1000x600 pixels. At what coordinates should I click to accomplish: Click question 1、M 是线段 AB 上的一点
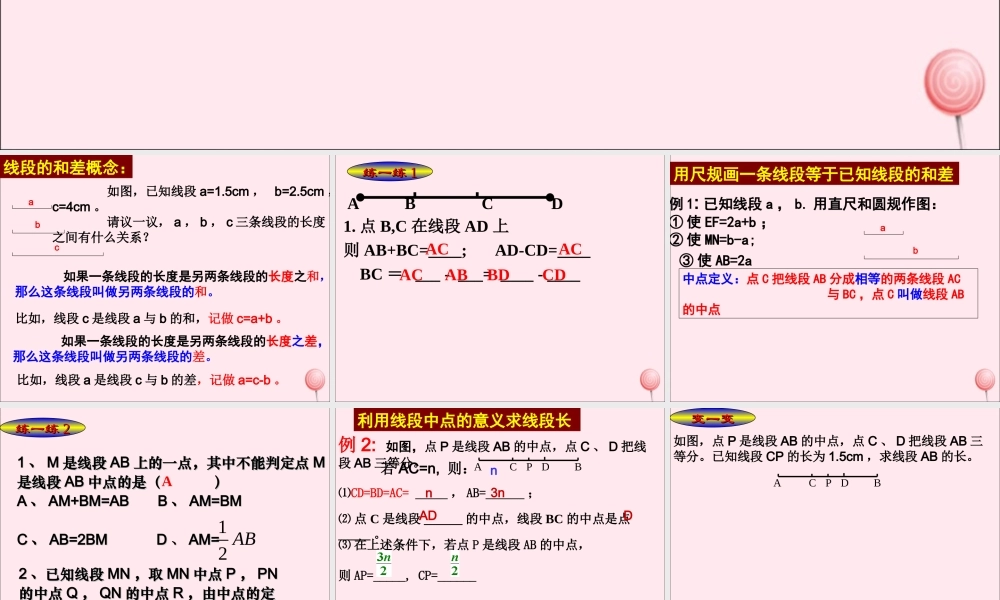coord(171,472)
